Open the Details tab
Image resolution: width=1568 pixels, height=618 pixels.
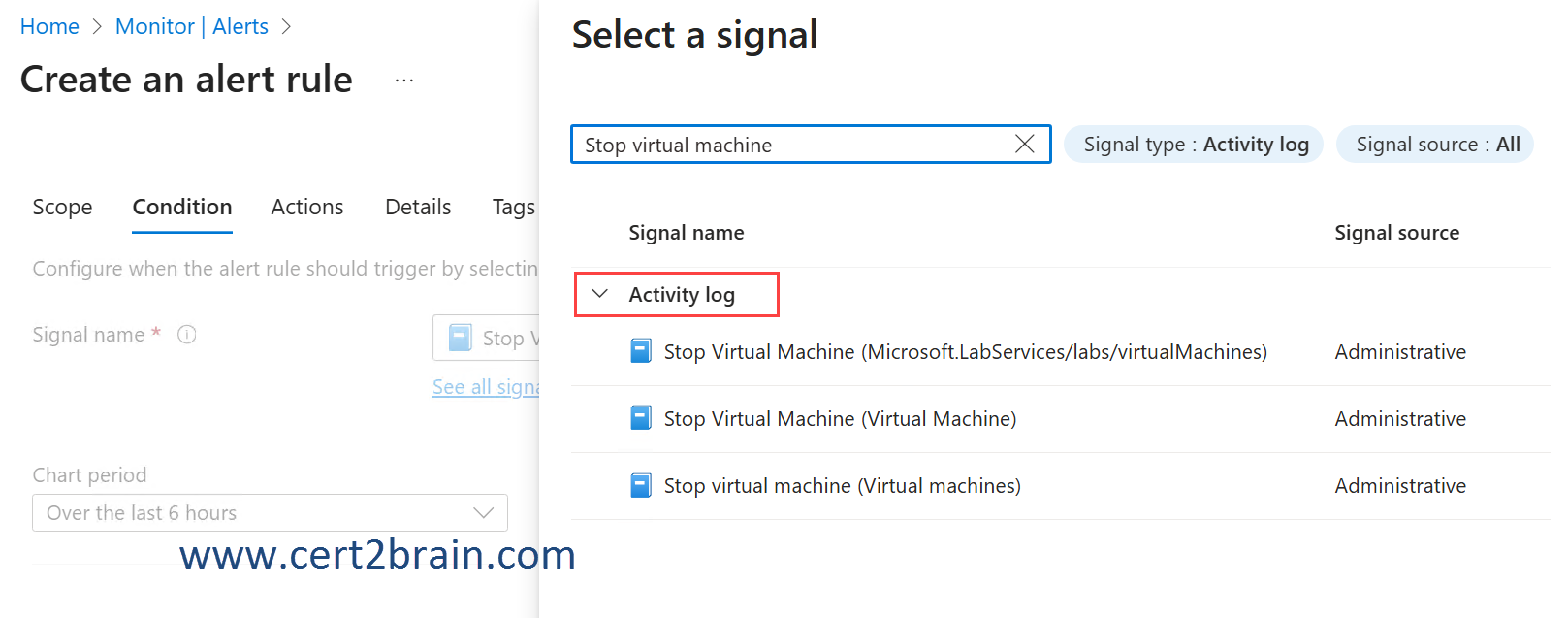click(x=418, y=208)
